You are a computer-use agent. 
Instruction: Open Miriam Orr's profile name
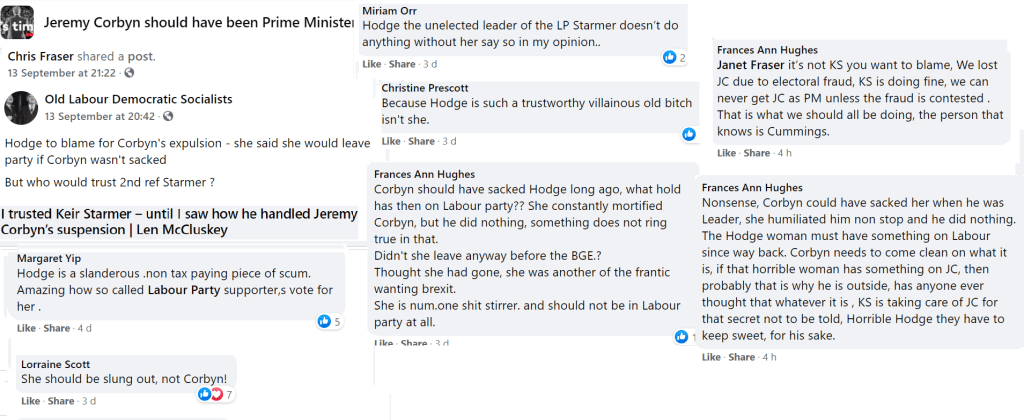391,10
